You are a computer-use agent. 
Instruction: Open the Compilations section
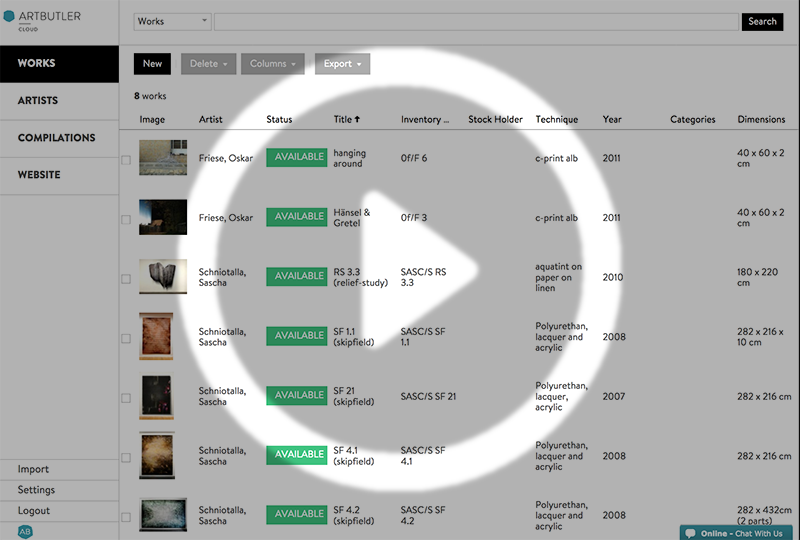coord(59,138)
